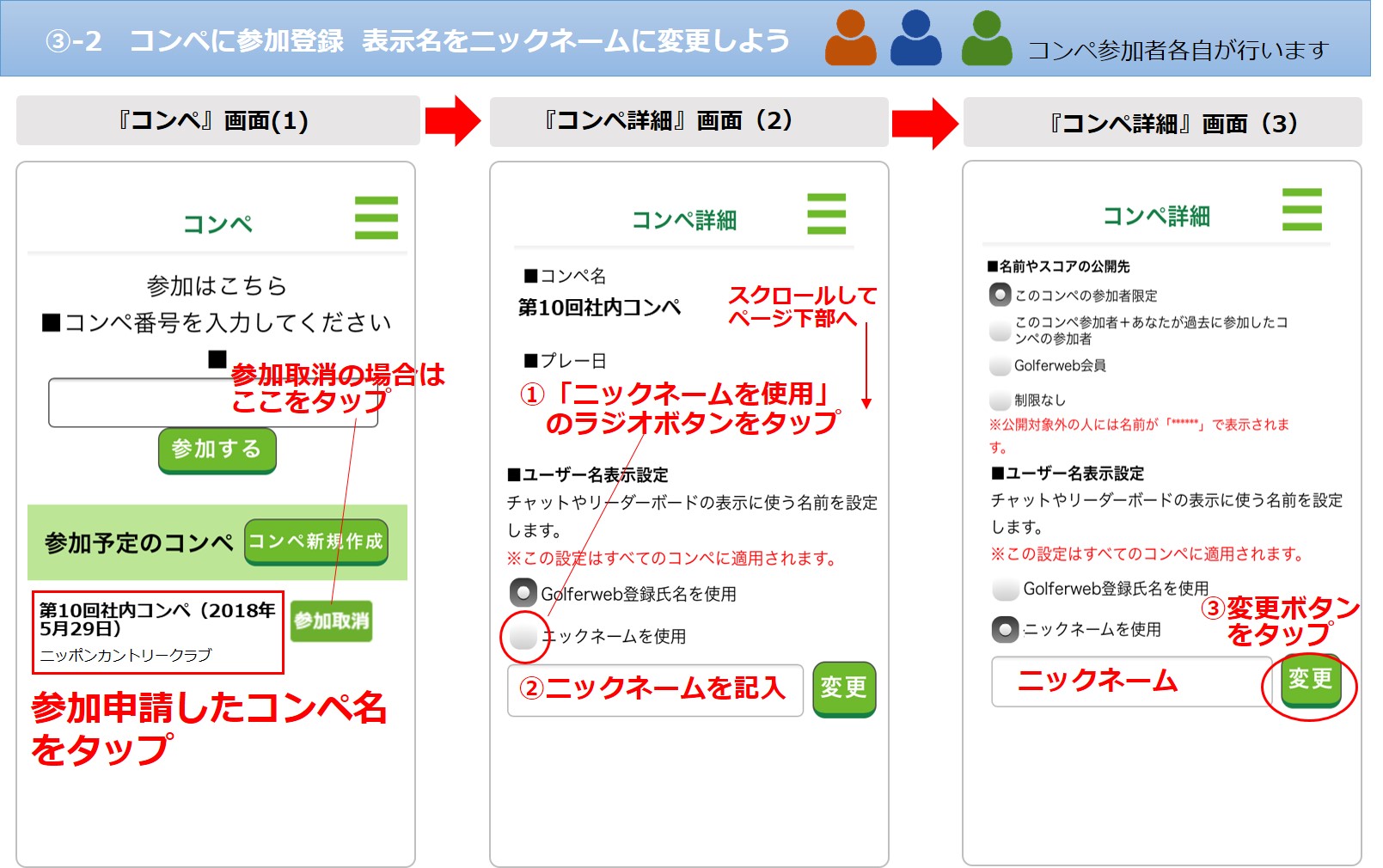Open the 第10回社内コンペ entry in the list

[157, 632]
